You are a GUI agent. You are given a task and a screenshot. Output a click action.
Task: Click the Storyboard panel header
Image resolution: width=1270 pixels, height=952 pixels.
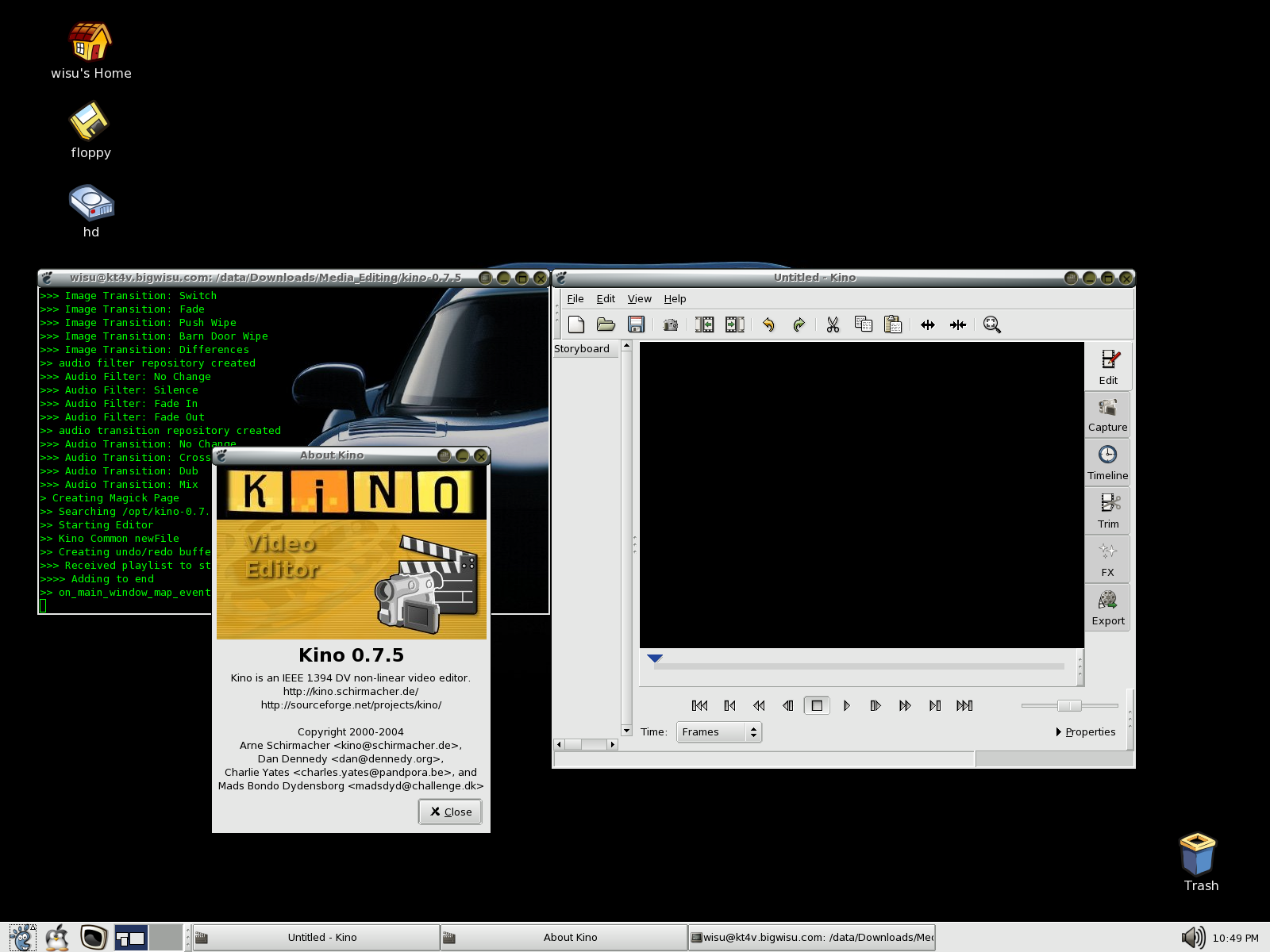click(x=586, y=348)
